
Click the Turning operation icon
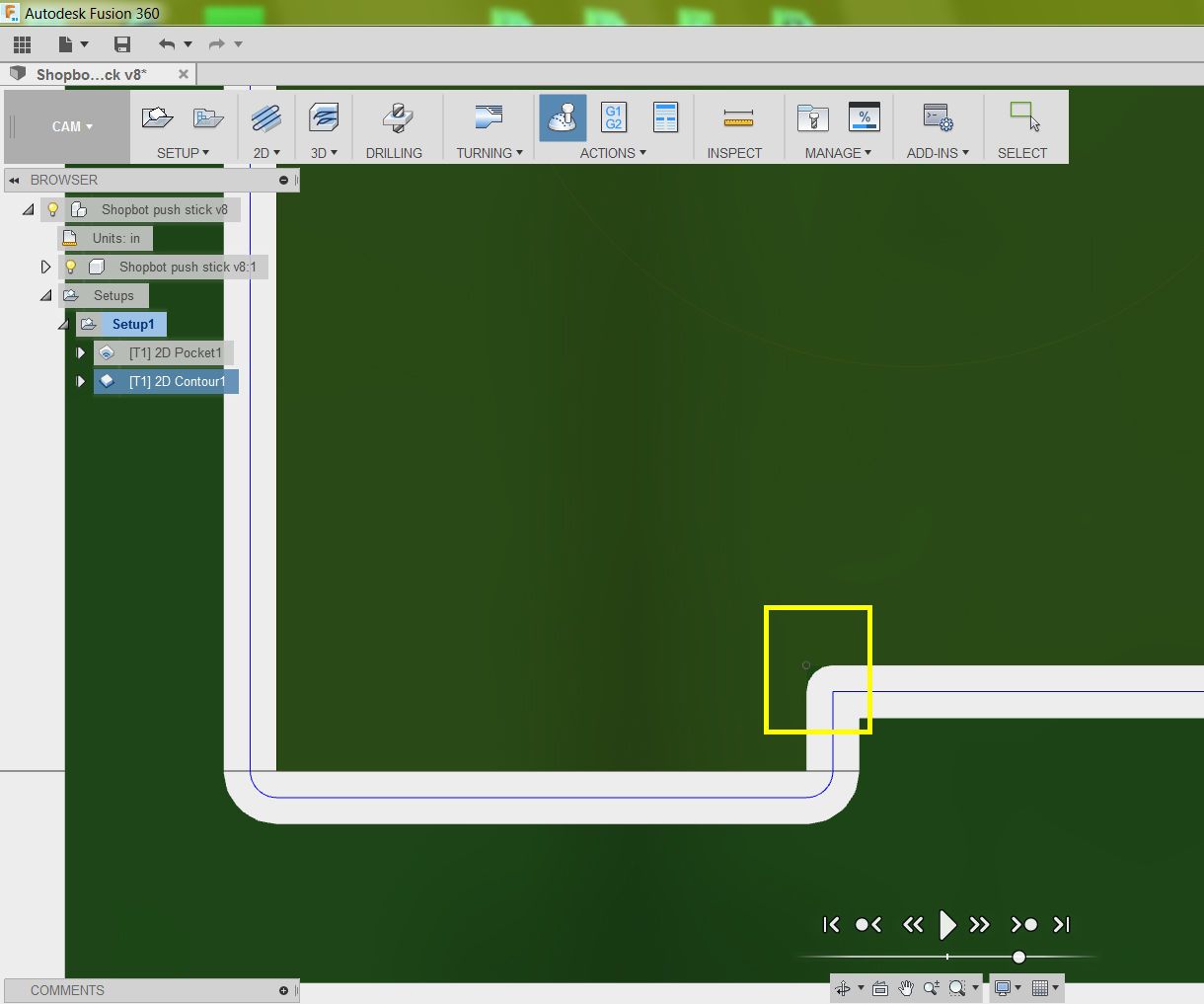pos(489,117)
